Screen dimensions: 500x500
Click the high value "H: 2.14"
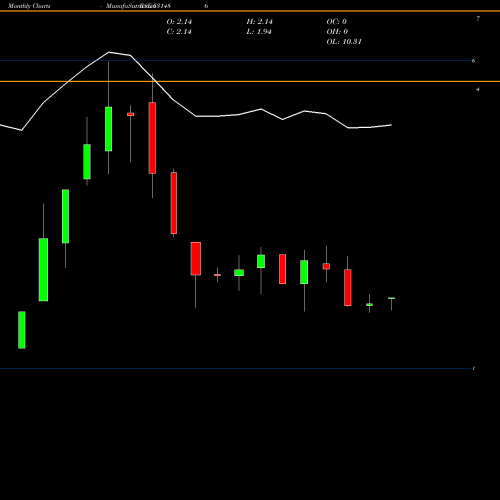tap(260, 22)
